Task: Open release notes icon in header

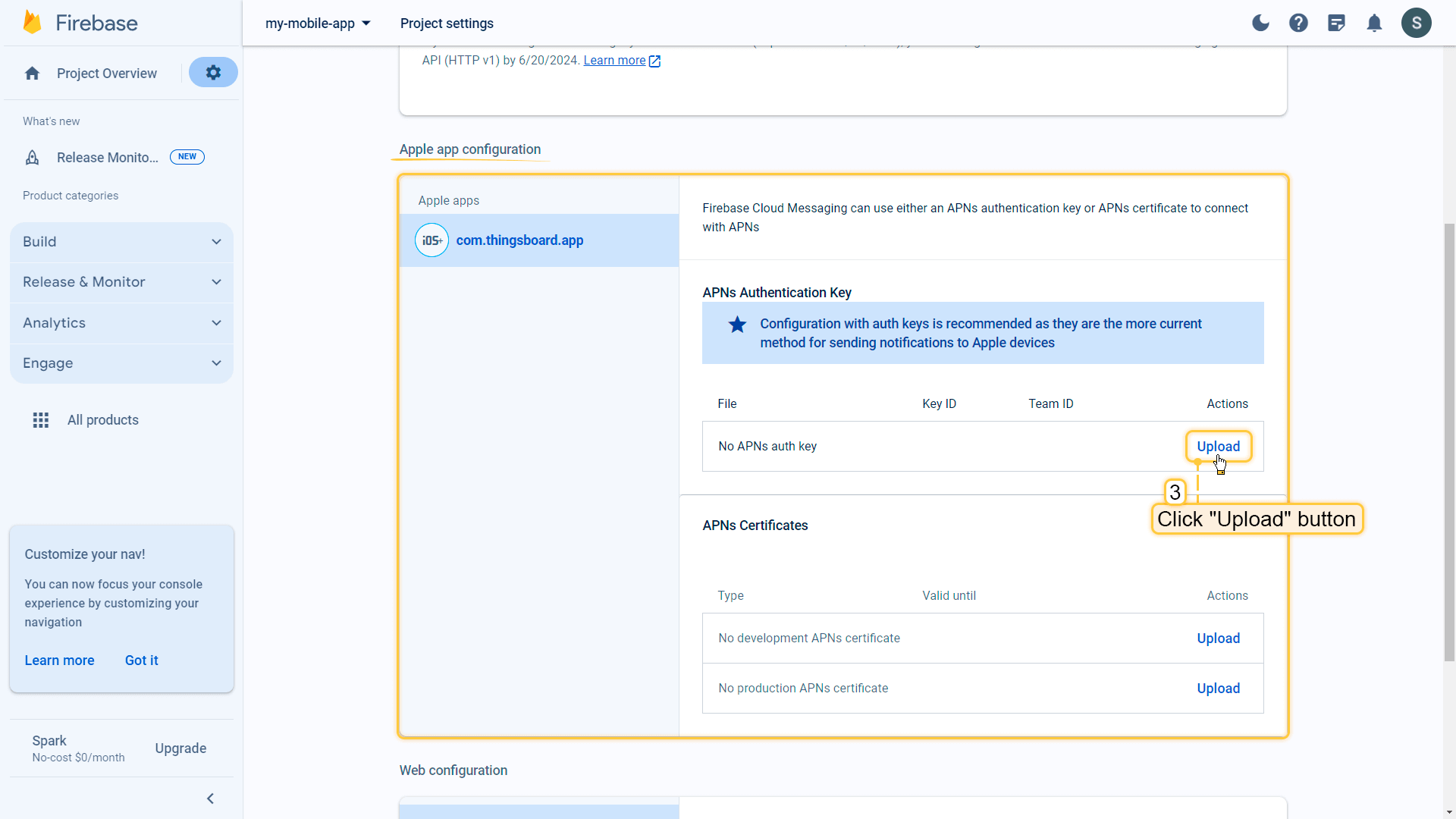Action: click(1336, 23)
